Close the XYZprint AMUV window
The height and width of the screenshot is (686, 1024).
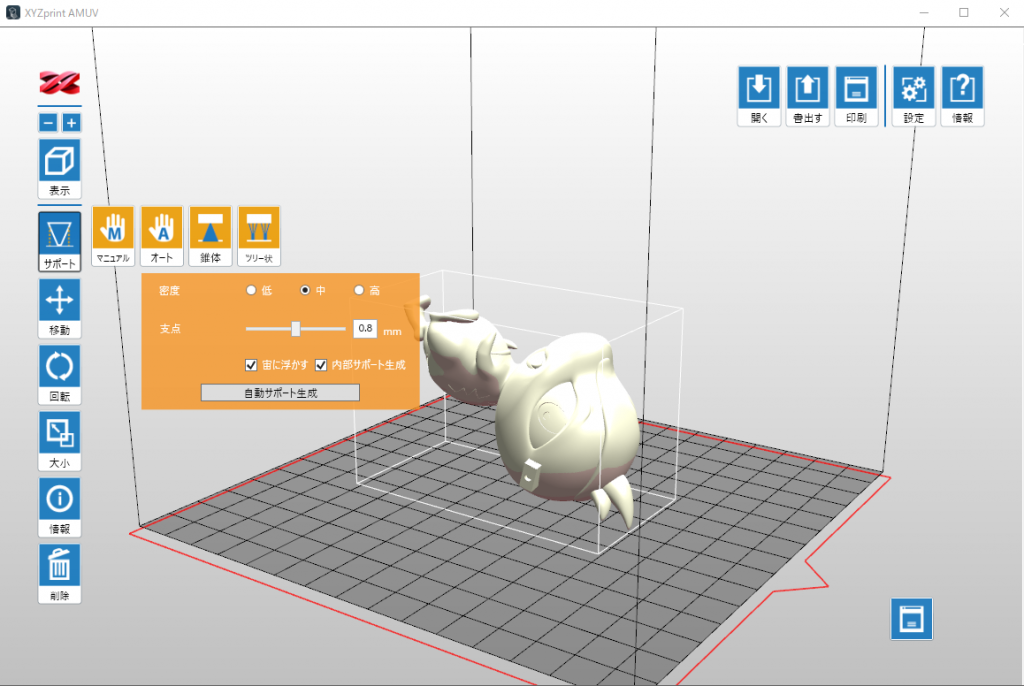1004,12
